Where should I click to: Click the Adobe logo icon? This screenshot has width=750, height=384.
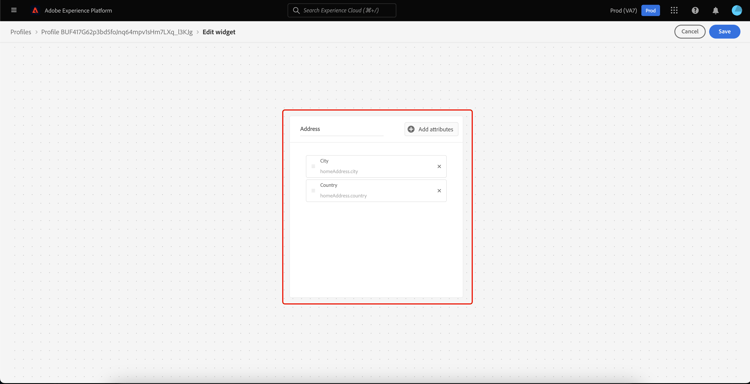pyautogui.click(x=35, y=11)
